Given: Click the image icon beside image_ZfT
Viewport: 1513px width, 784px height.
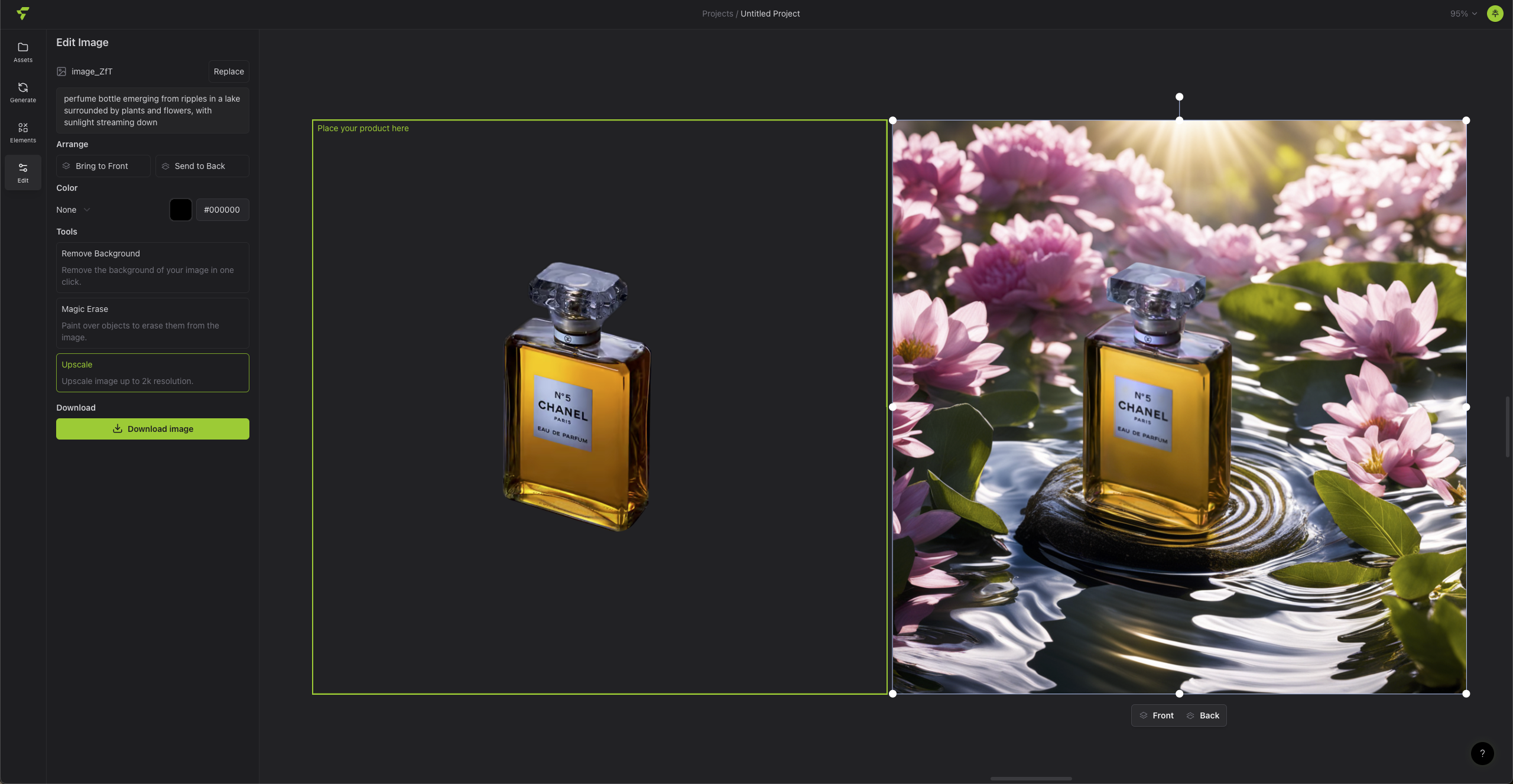Looking at the screenshot, I should click(x=61, y=71).
